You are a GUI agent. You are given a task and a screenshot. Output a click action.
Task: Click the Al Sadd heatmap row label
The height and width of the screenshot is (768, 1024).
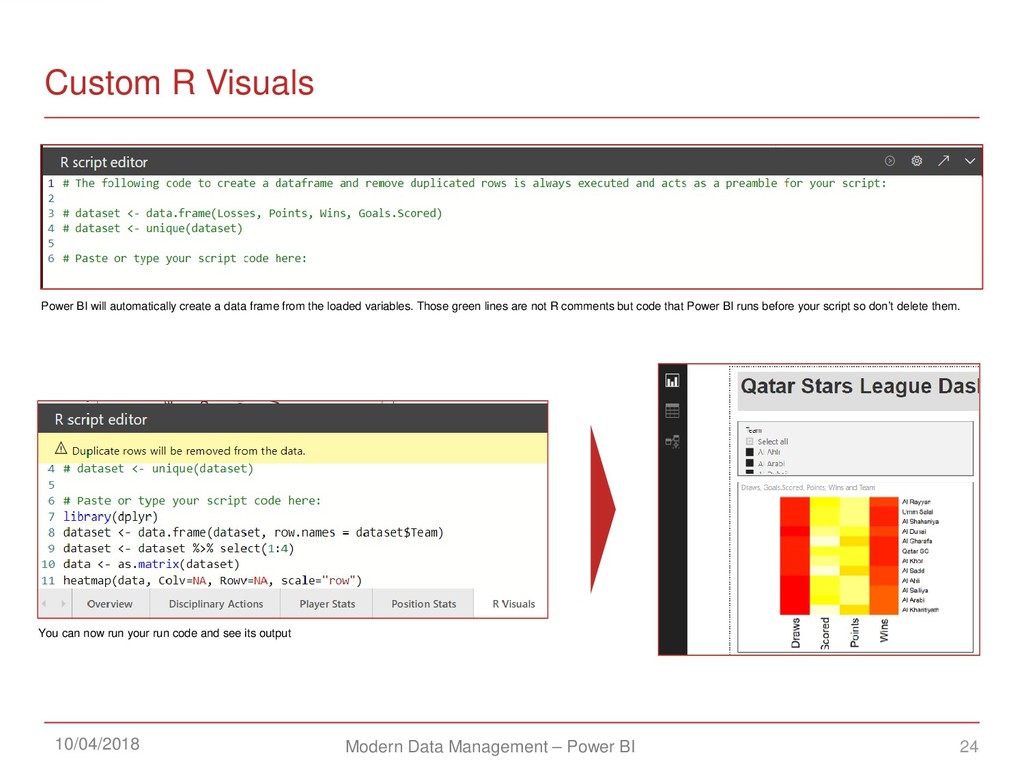(x=913, y=570)
